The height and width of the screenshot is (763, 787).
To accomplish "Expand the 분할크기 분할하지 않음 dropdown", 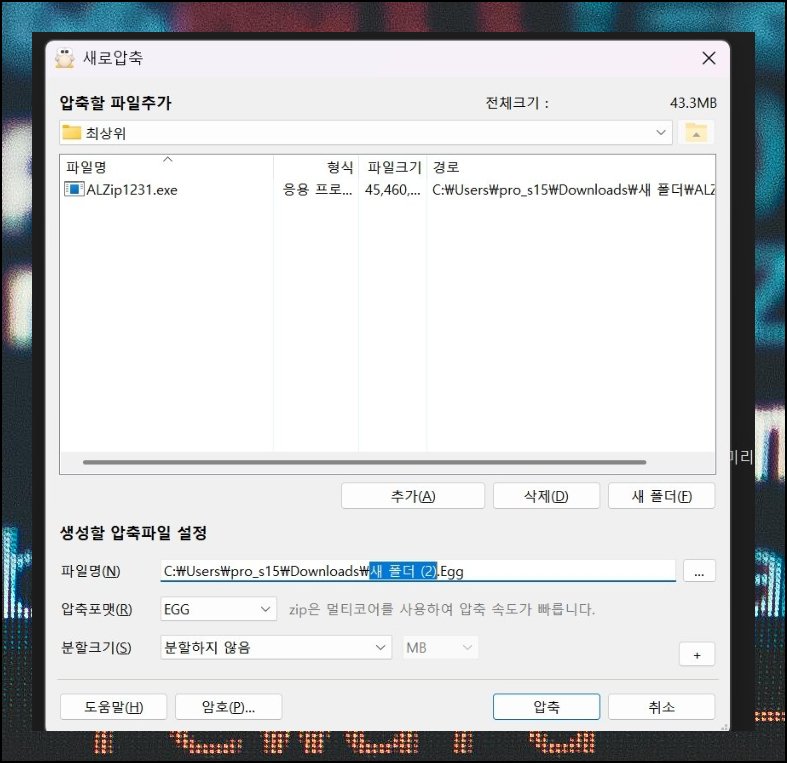I will [x=276, y=647].
